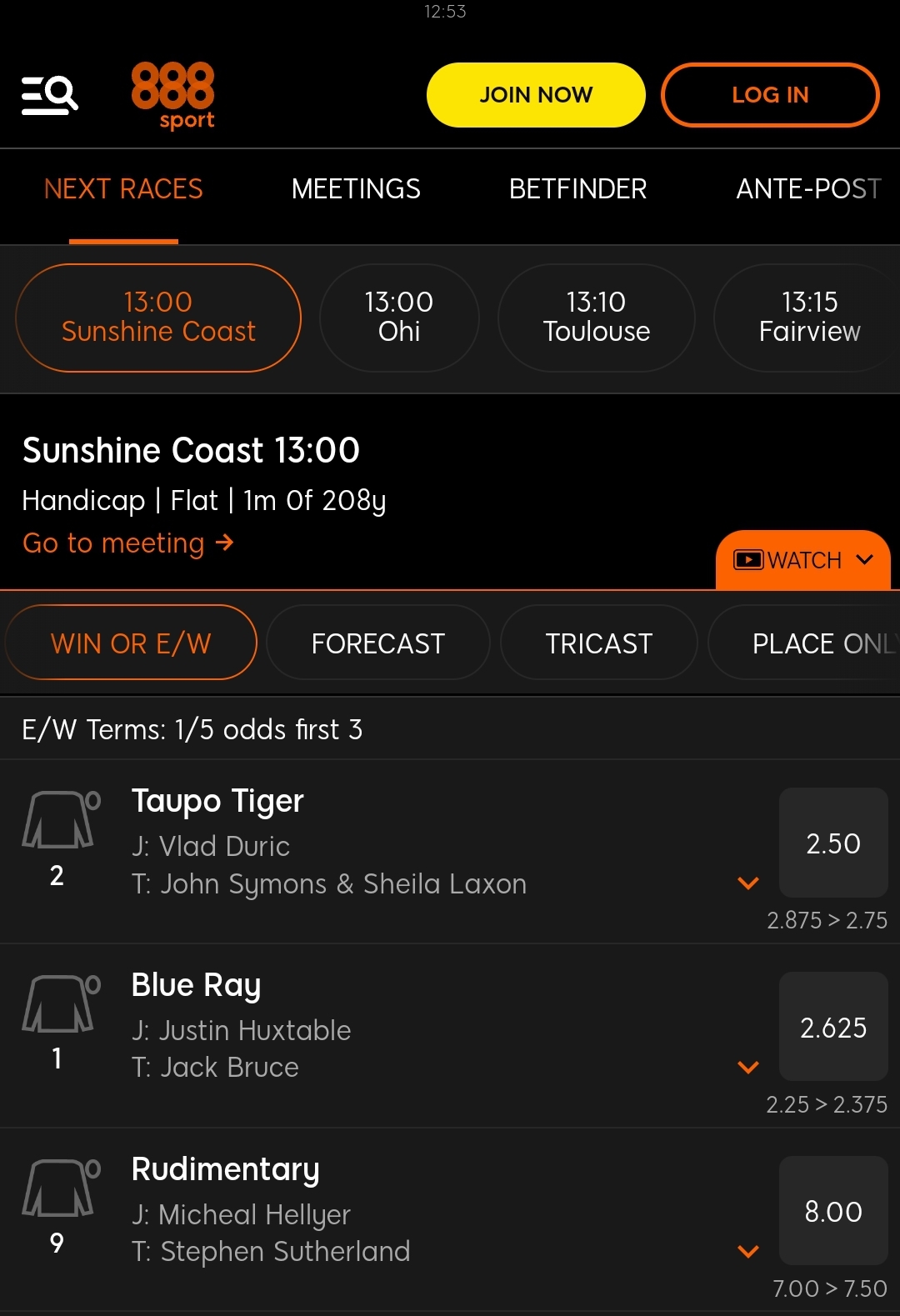Open the Go to meeting link

pos(128,543)
